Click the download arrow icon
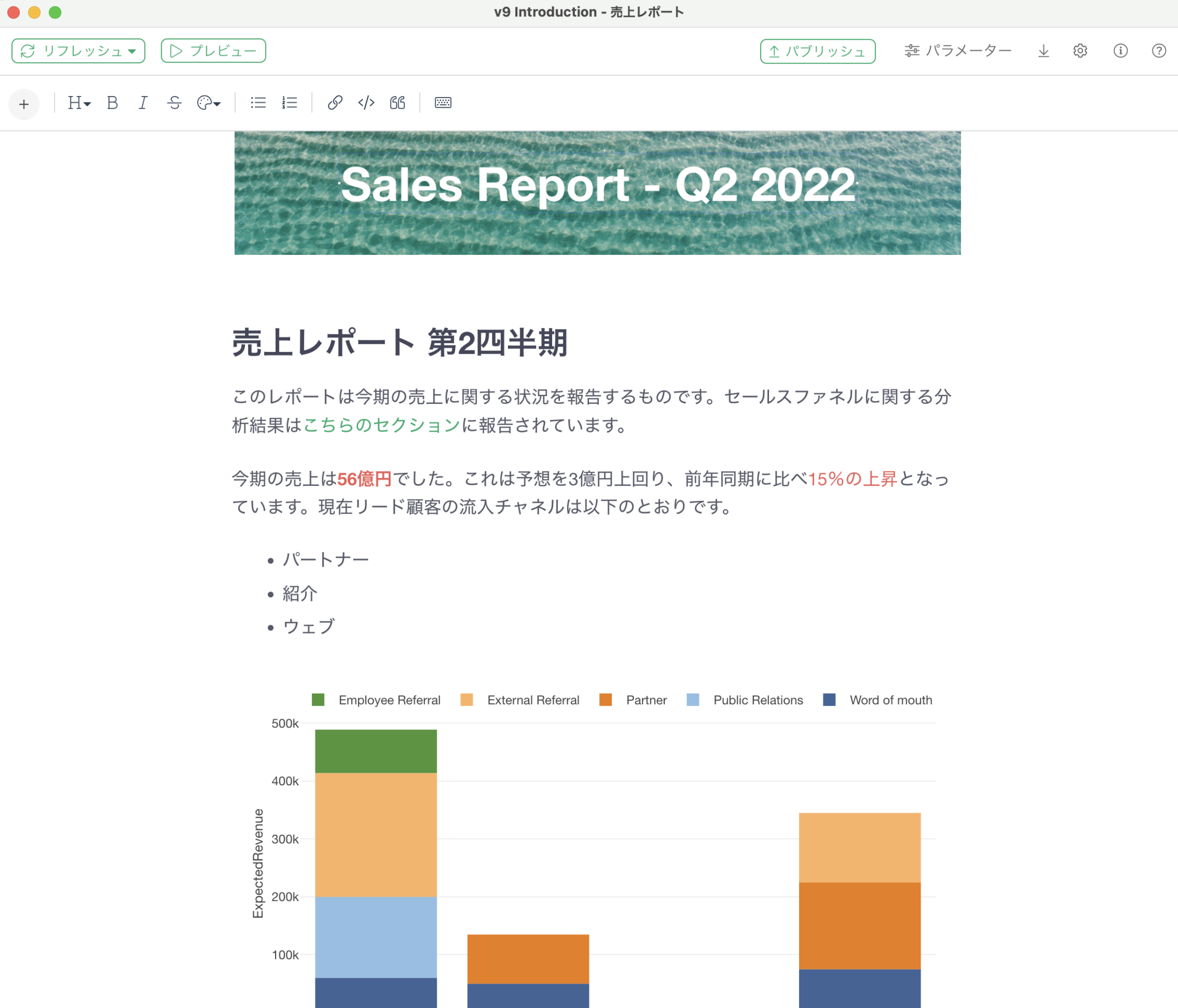This screenshot has width=1178, height=1008. click(1043, 51)
